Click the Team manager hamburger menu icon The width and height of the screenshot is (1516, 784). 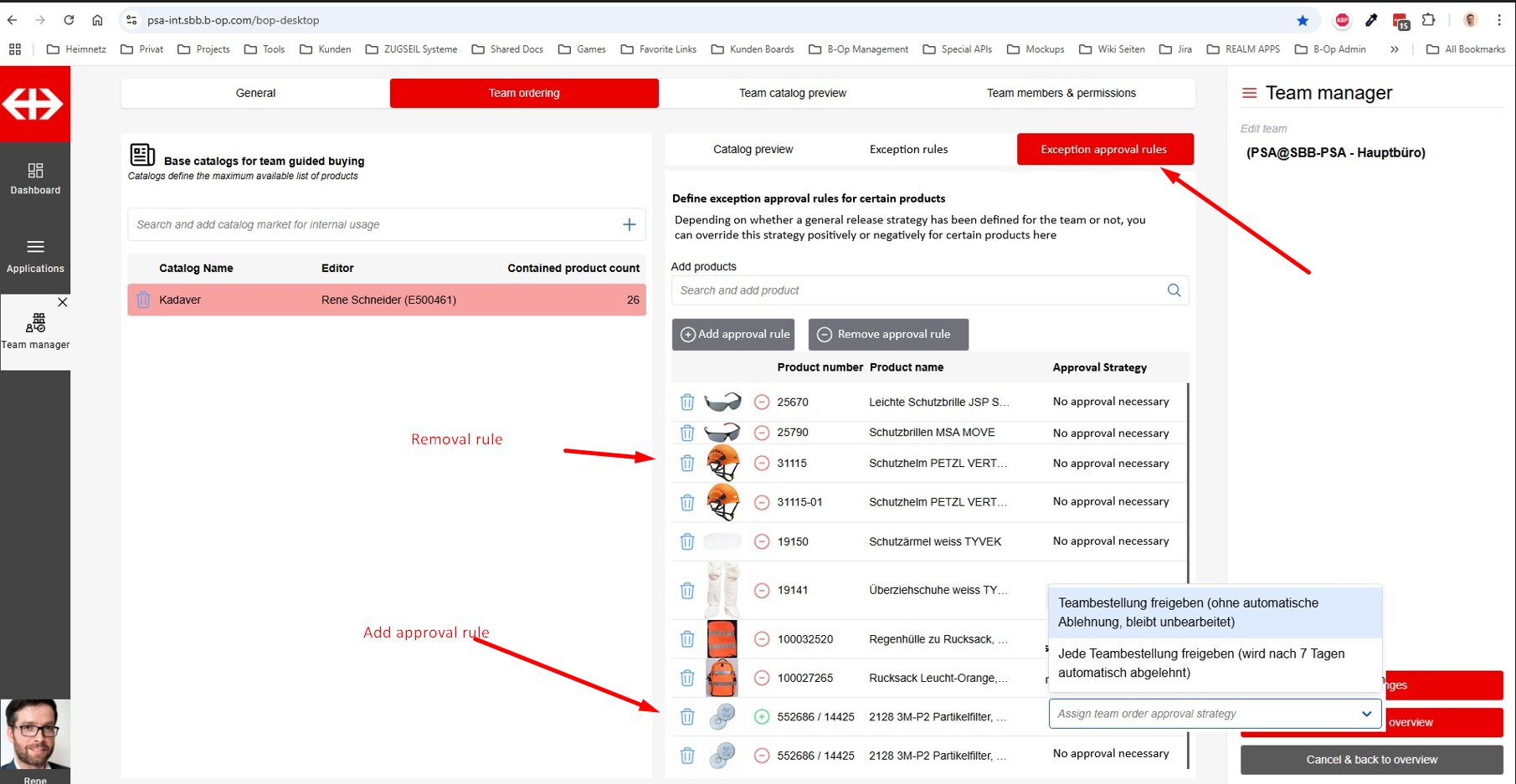(x=1249, y=93)
